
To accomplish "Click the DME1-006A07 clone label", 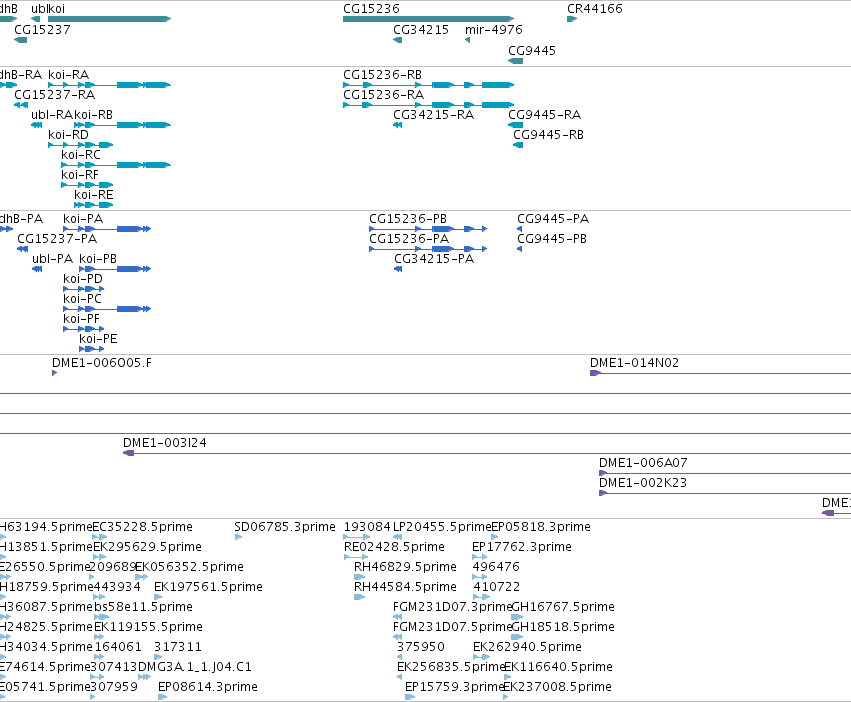I will [x=643, y=463].
